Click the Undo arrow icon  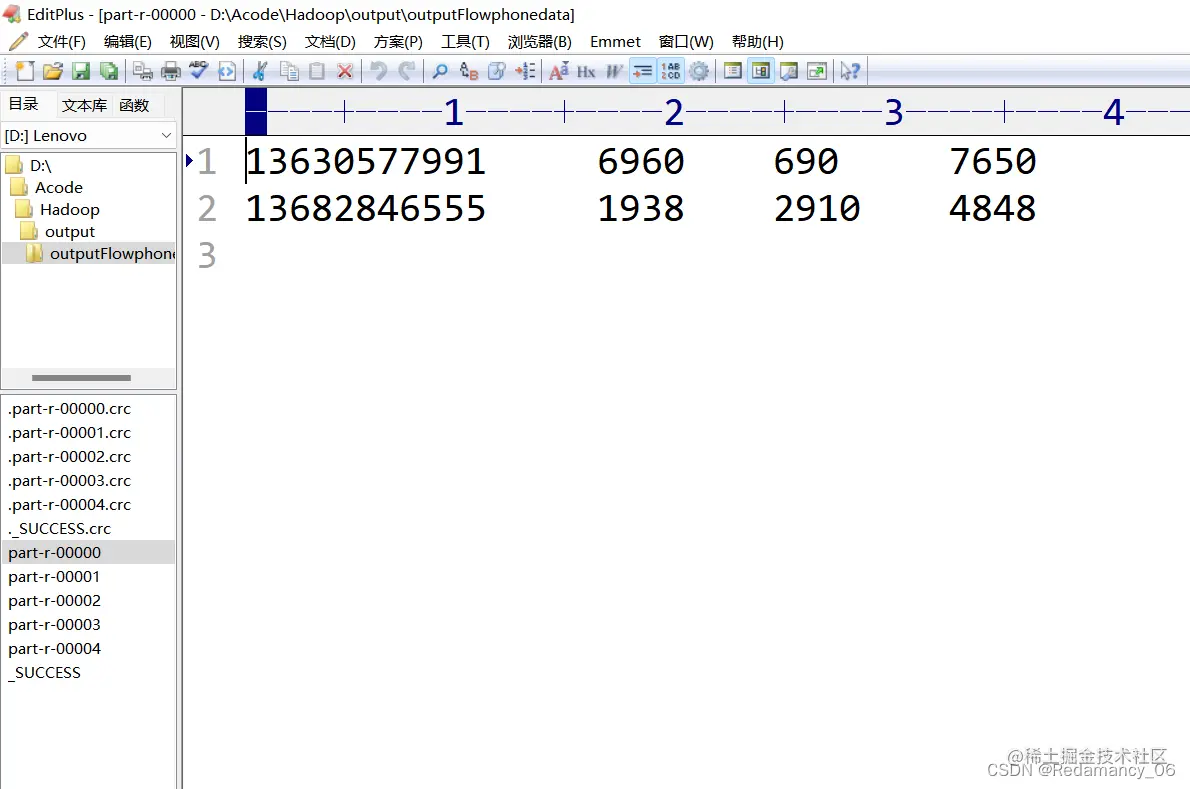(378, 71)
